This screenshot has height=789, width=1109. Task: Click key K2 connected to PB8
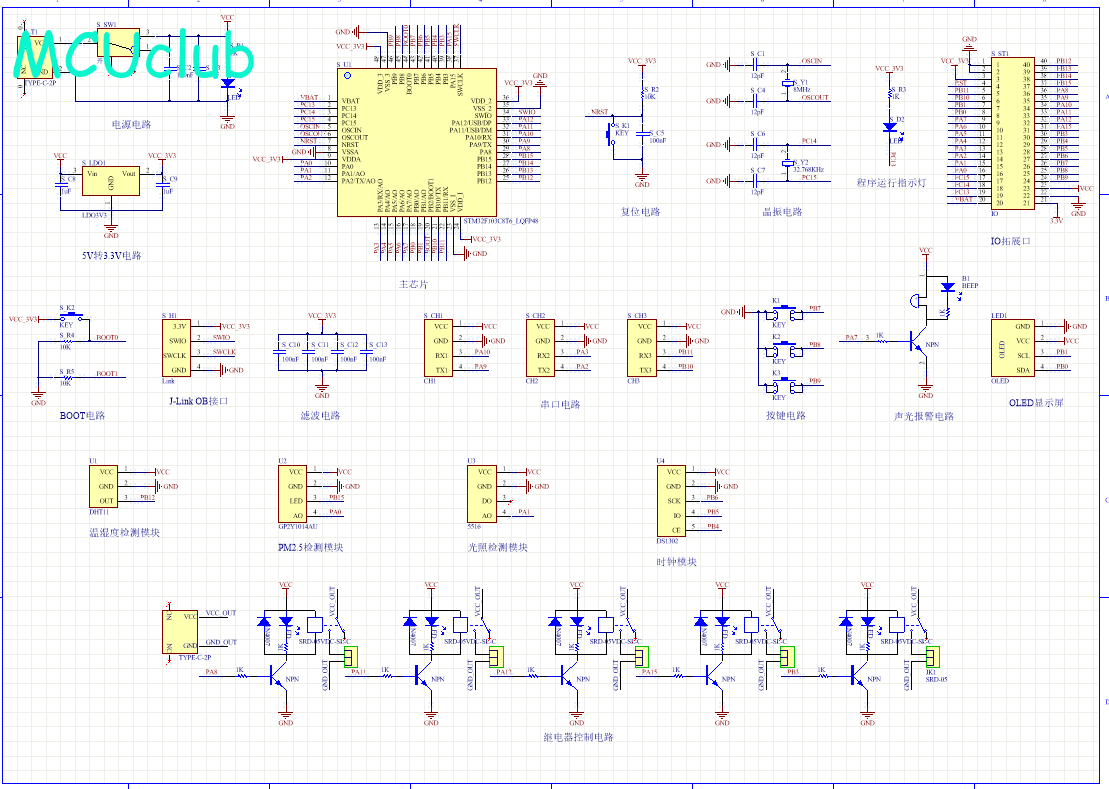point(785,349)
